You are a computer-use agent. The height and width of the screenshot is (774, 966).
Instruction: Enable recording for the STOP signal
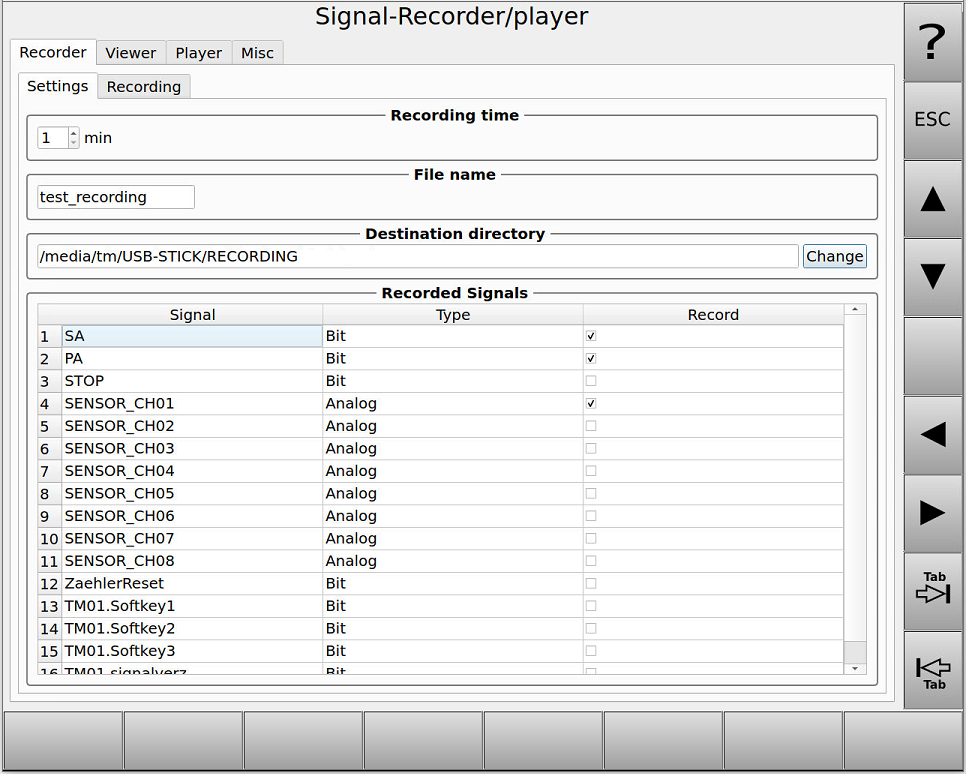[x=590, y=380]
